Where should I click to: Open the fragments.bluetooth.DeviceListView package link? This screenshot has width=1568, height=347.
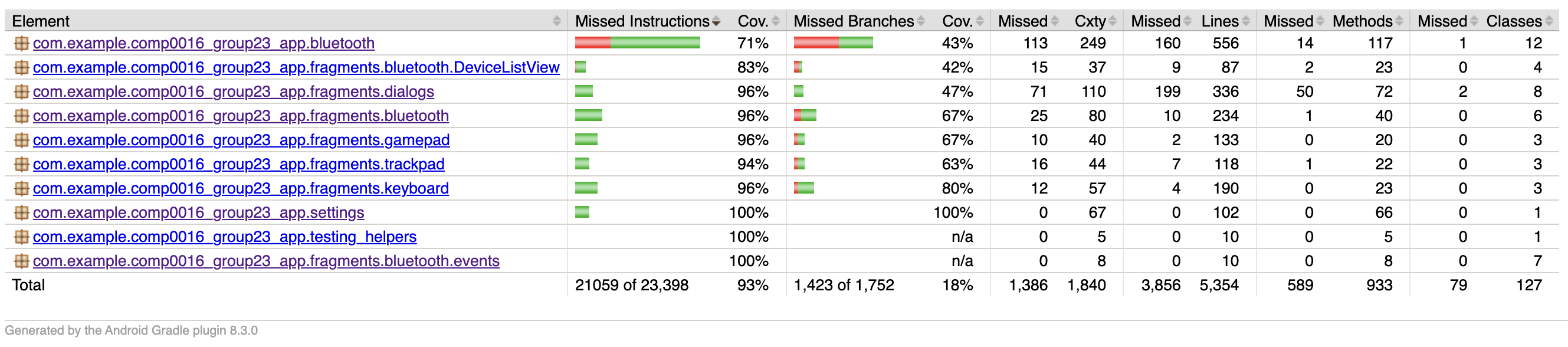[296, 68]
